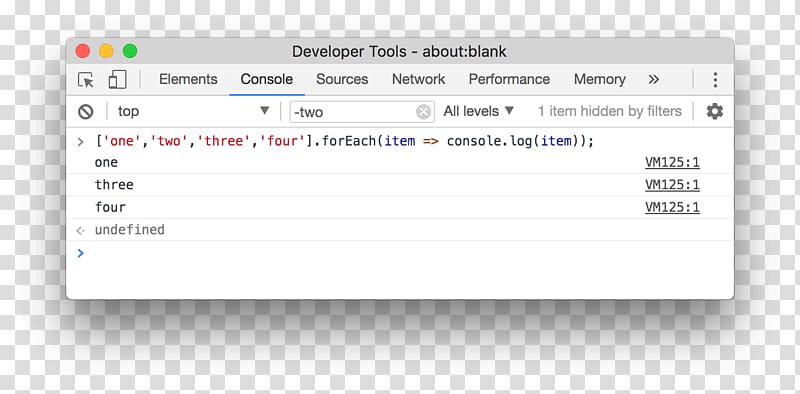Click the forEach code input line

(x=345, y=141)
